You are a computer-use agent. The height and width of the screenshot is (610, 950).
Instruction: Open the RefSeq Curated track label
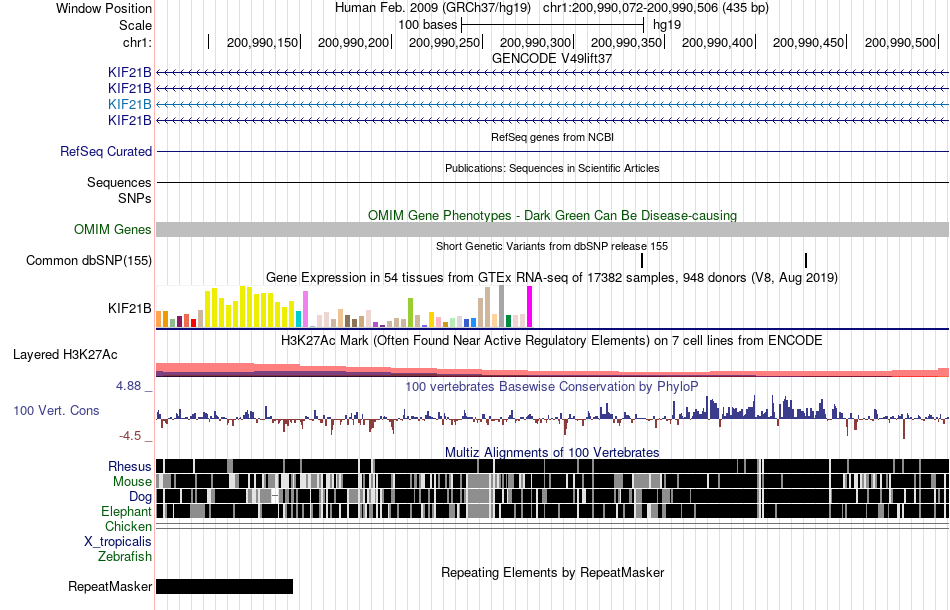106,151
